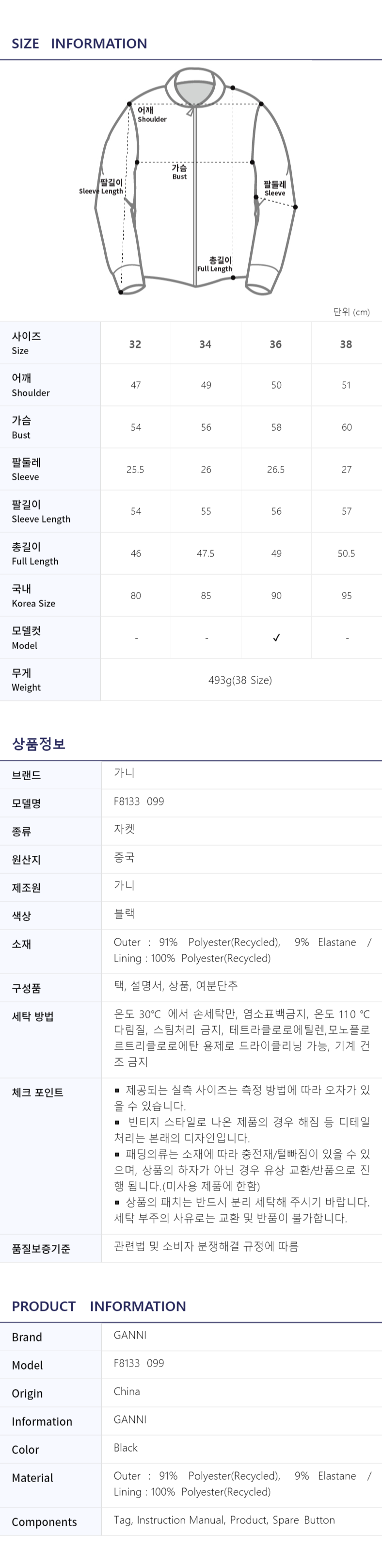The height and width of the screenshot is (1568, 382).
Task: Select the size 38 column header
Action: pyautogui.click(x=346, y=344)
